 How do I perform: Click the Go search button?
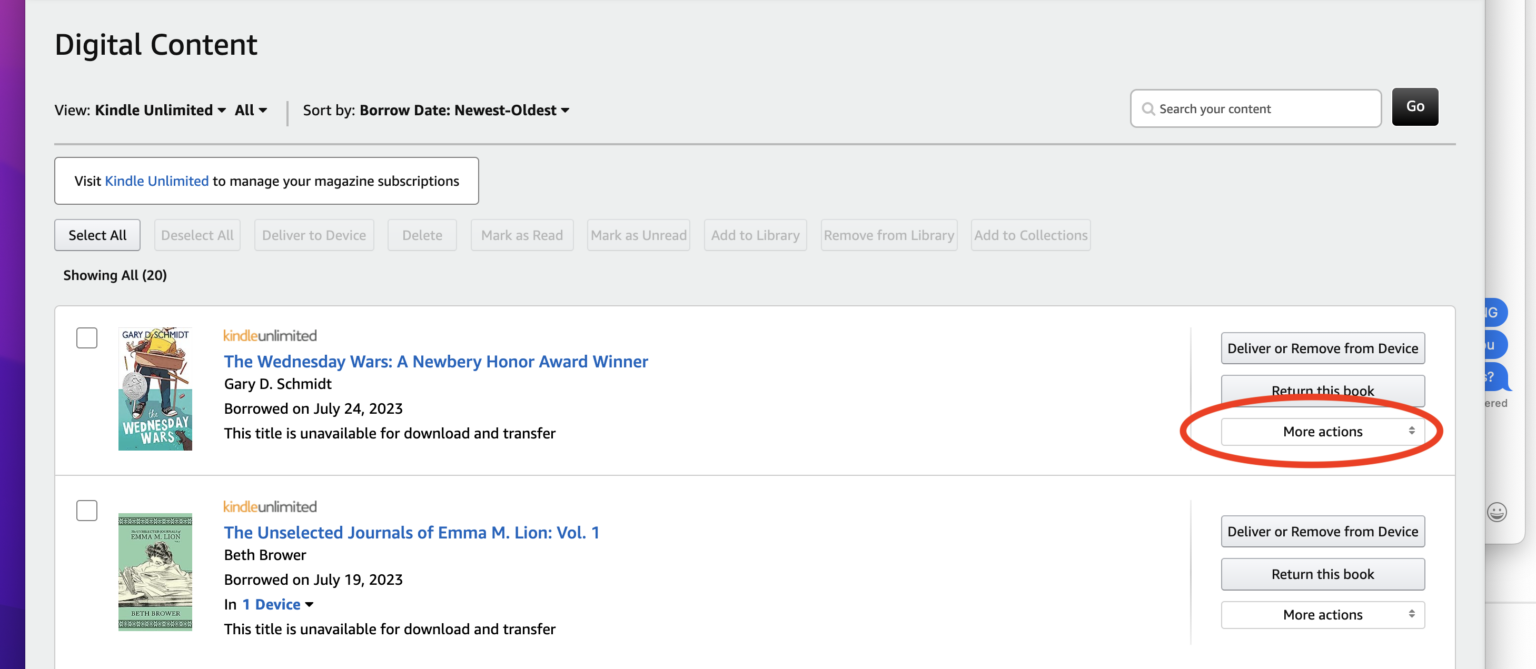[x=1415, y=107]
